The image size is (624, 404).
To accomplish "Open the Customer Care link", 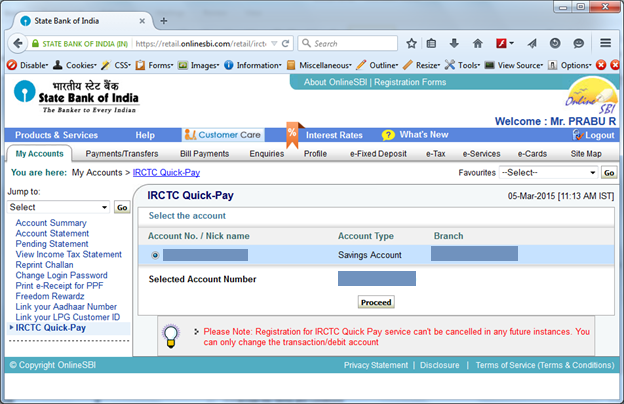I will coord(223,135).
